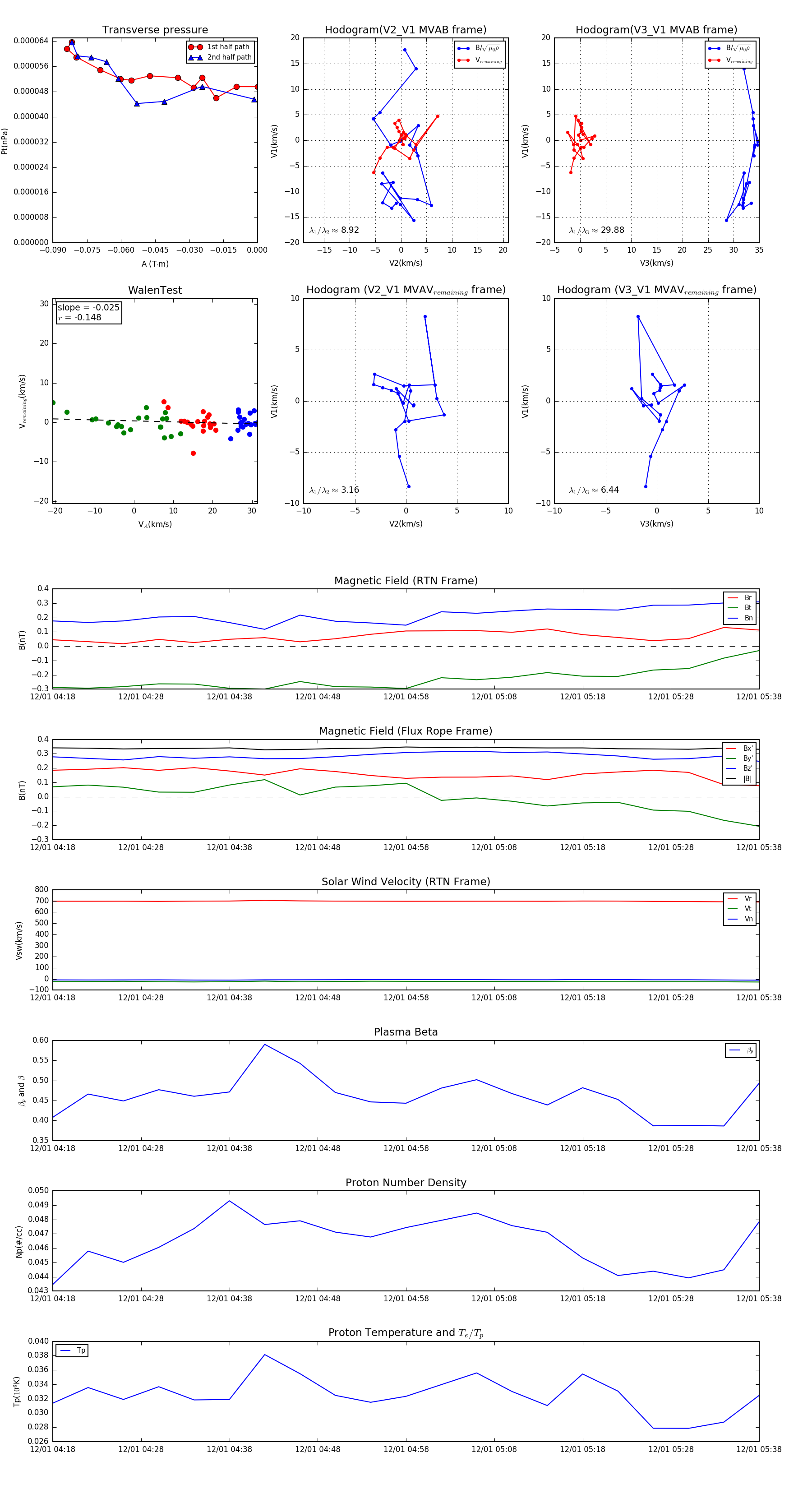Click the "WalenTest" plot title
The width and height of the screenshot is (812, 1489).
[155, 290]
